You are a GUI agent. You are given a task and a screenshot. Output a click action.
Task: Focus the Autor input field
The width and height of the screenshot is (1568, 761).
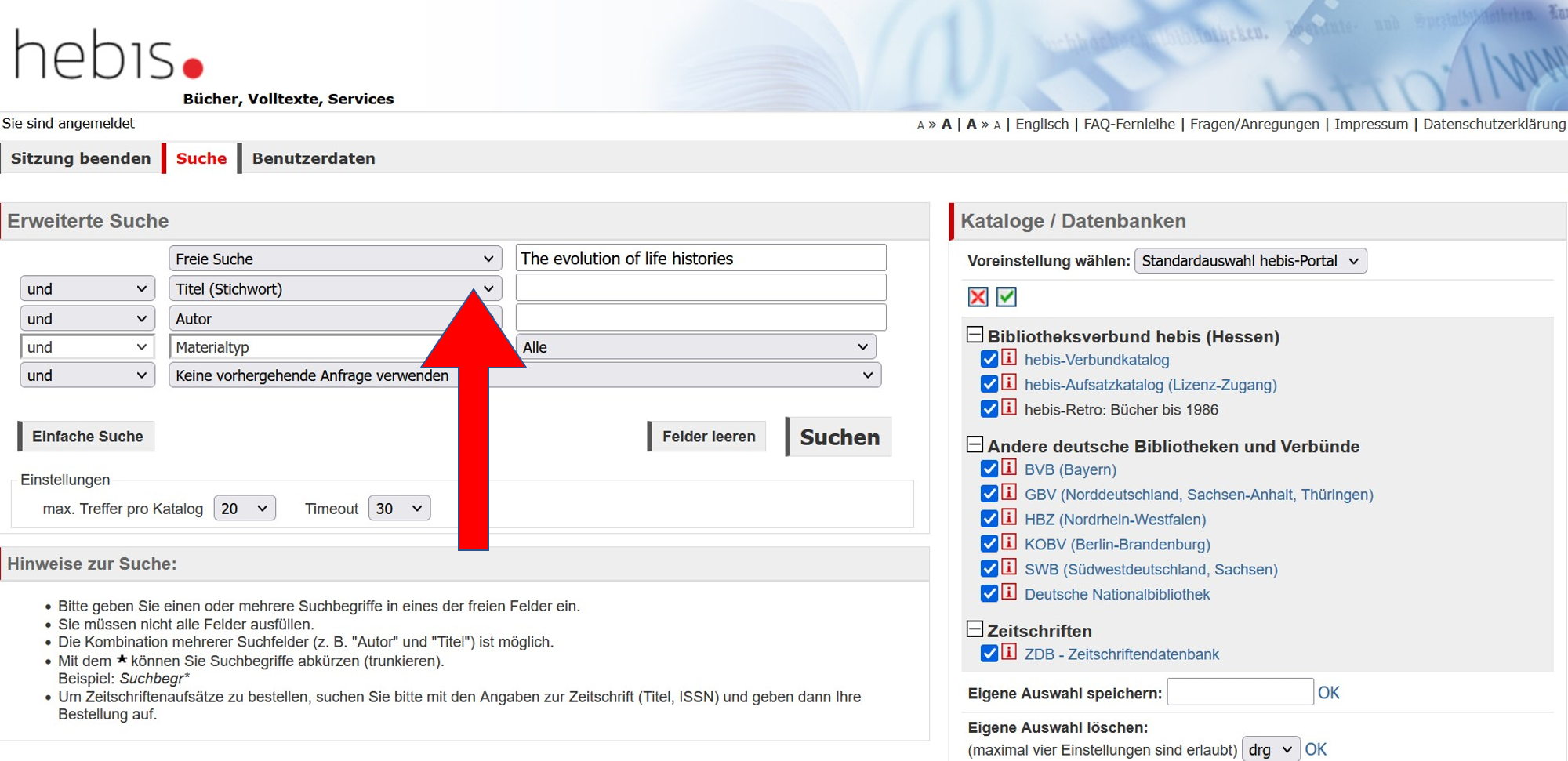[x=701, y=317]
